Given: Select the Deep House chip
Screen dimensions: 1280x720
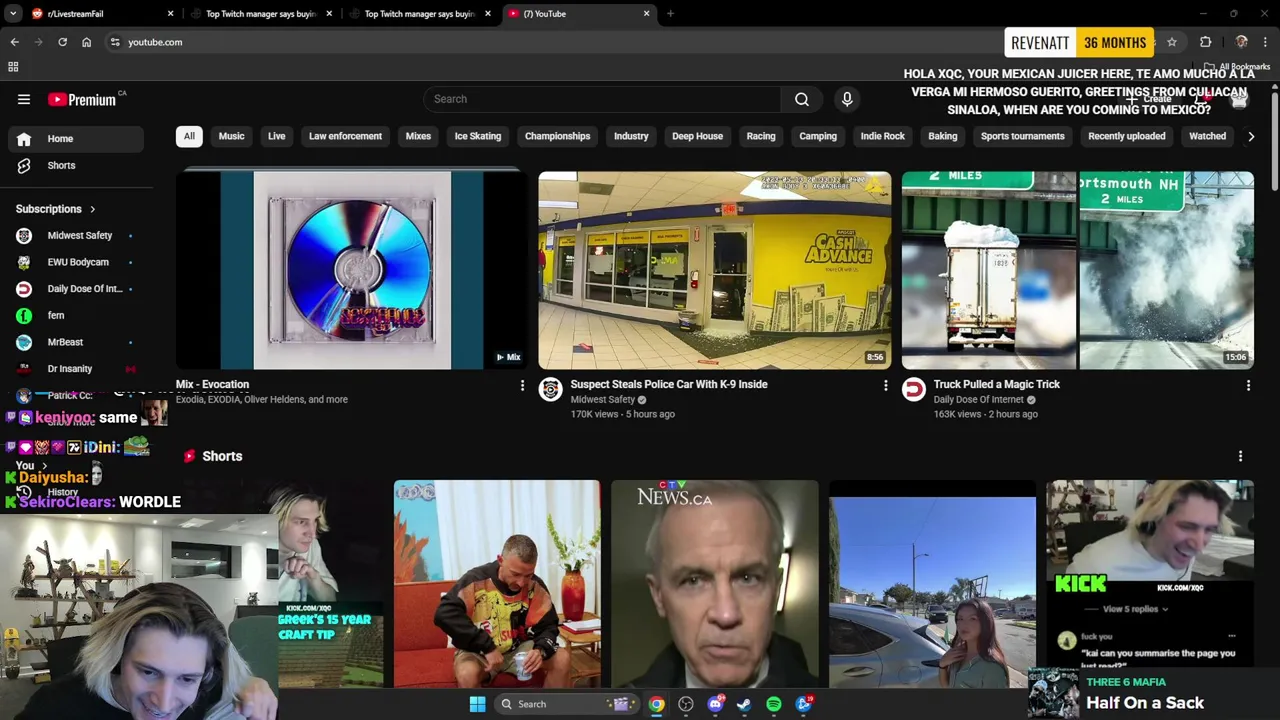Looking at the screenshot, I should 697,136.
